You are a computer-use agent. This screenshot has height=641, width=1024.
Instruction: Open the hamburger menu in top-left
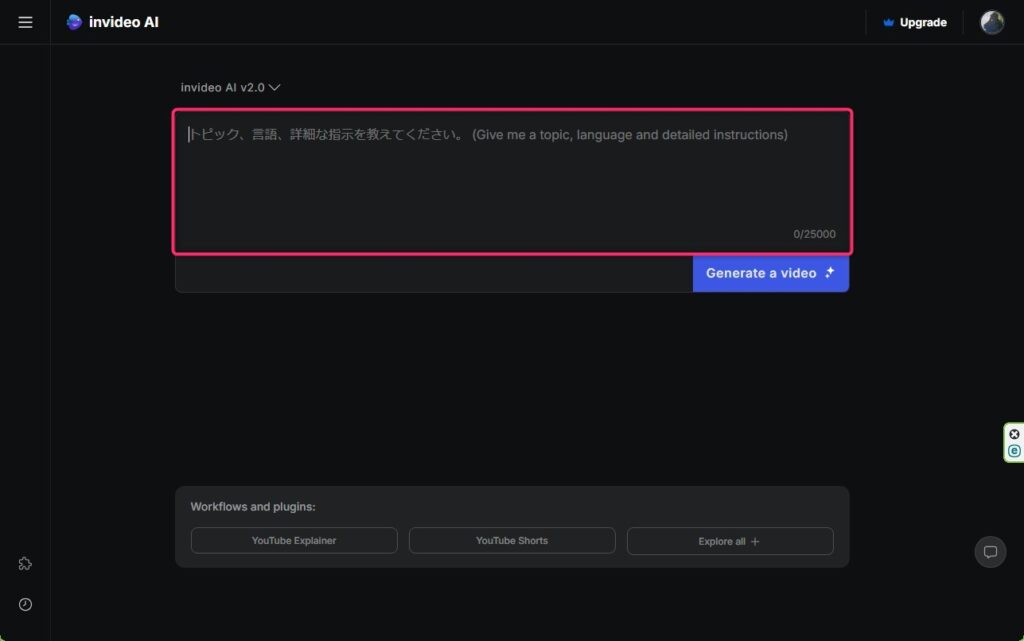[25, 22]
